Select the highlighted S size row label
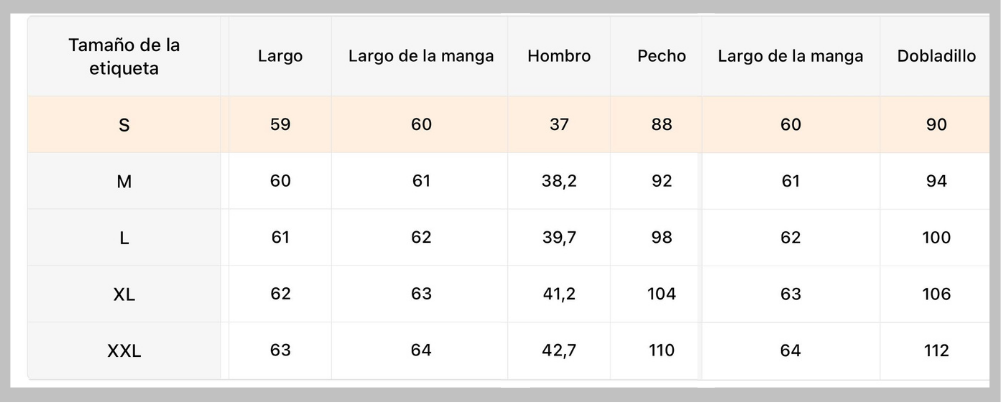Viewport: 1002px width, 403px height. click(x=124, y=125)
